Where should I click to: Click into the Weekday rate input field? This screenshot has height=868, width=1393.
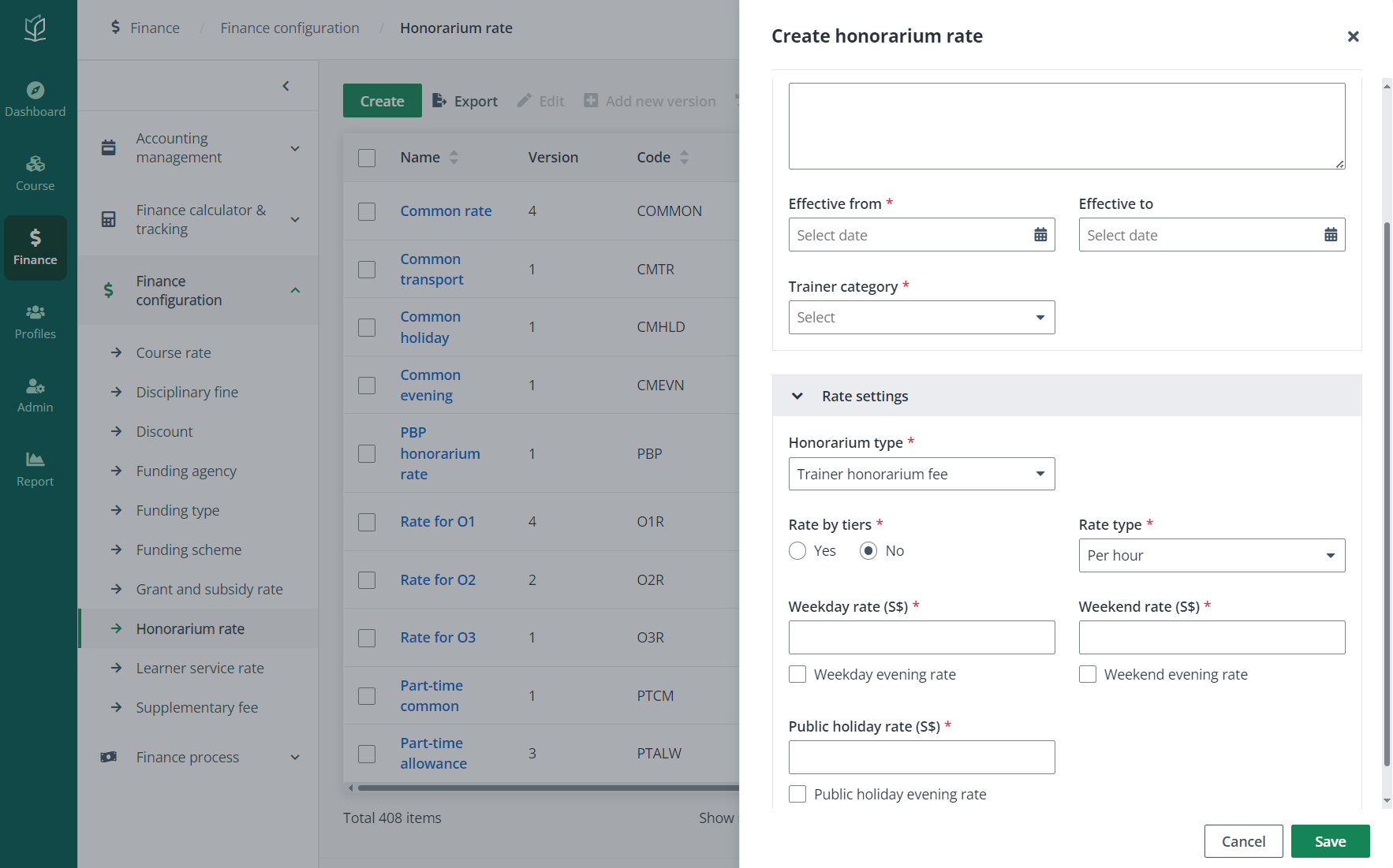(x=921, y=637)
